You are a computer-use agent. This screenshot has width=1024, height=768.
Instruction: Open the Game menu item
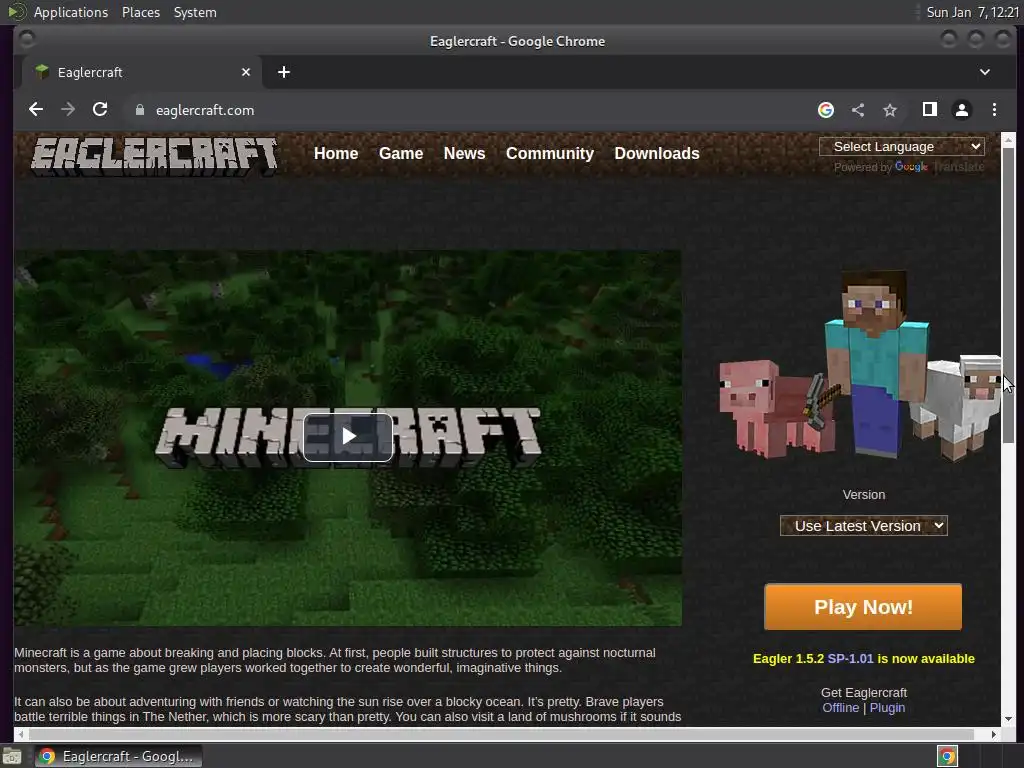point(401,153)
